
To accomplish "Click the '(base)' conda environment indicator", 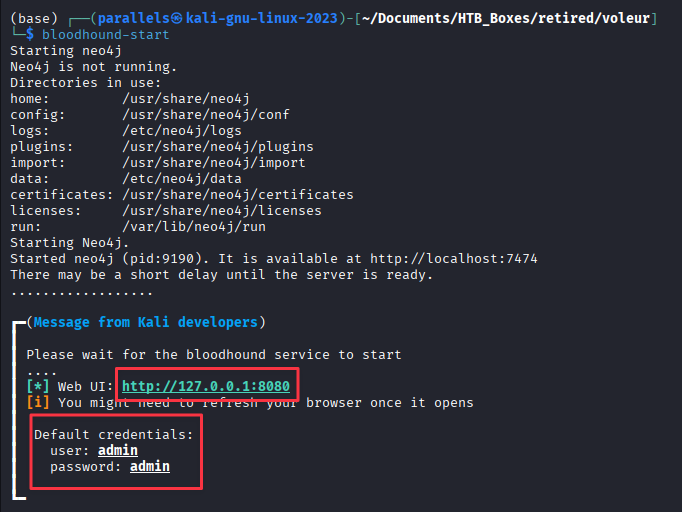I will (34, 18).
